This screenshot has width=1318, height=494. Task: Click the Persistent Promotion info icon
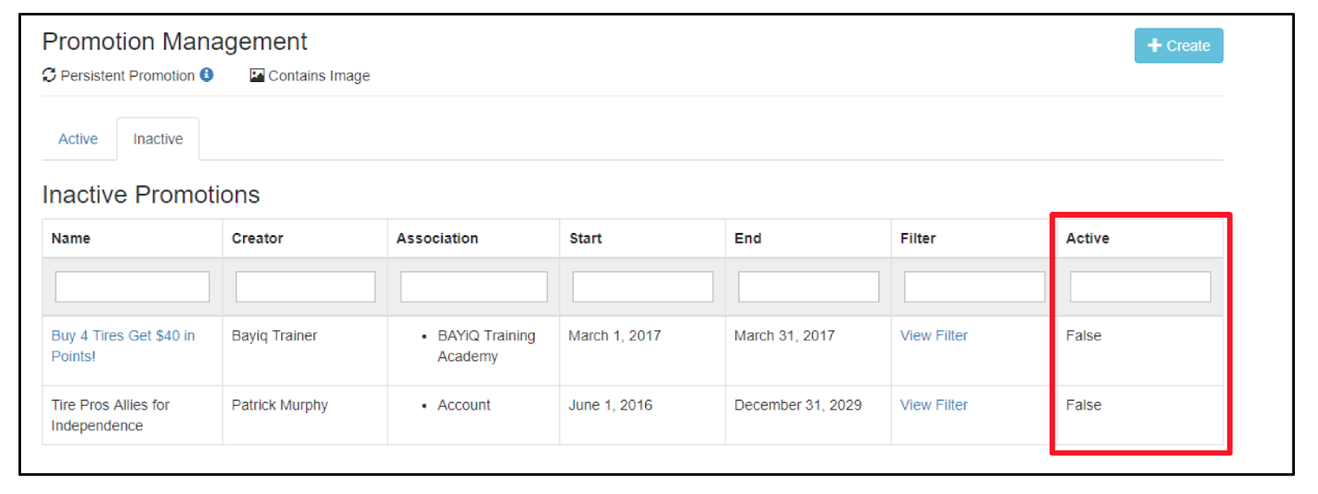pyautogui.click(x=206, y=75)
